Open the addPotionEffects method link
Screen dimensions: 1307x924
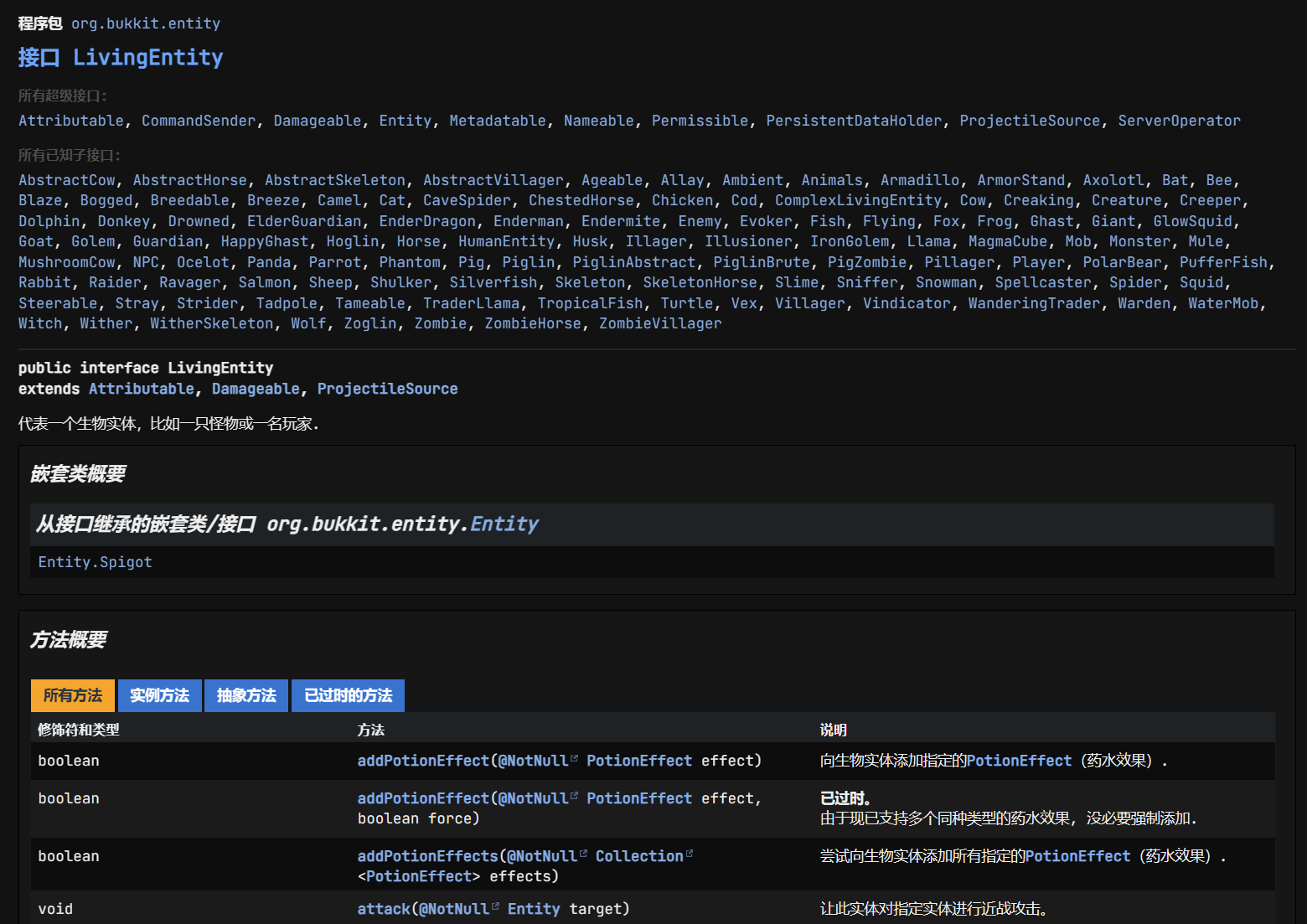click(427, 856)
